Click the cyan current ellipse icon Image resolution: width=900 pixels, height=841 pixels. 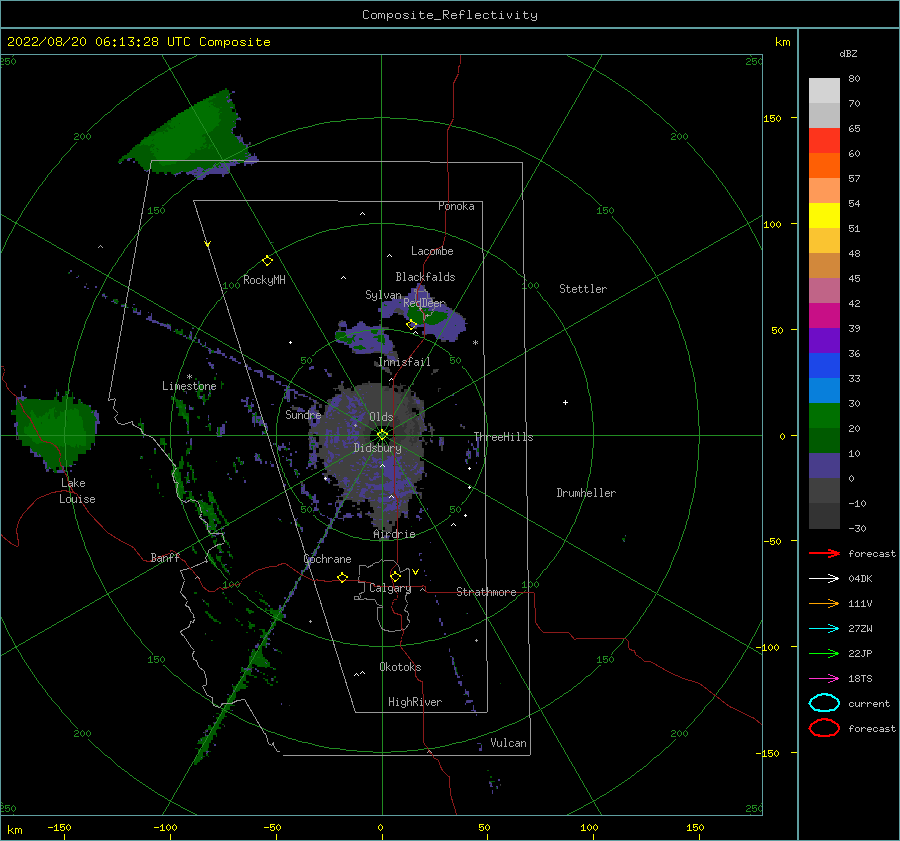(x=824, y=703)
